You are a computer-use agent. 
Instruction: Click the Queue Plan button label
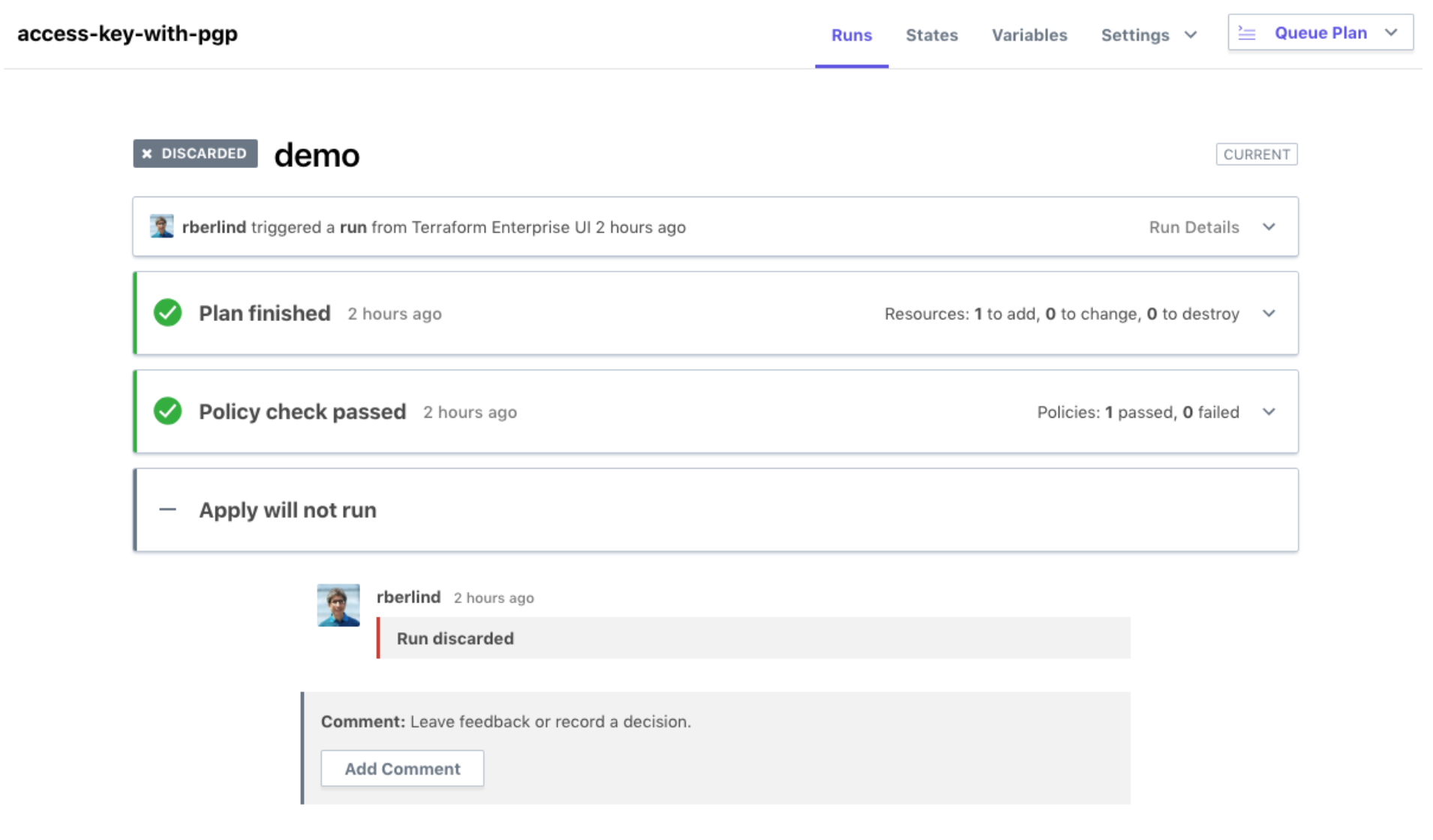coord(1320,33)
